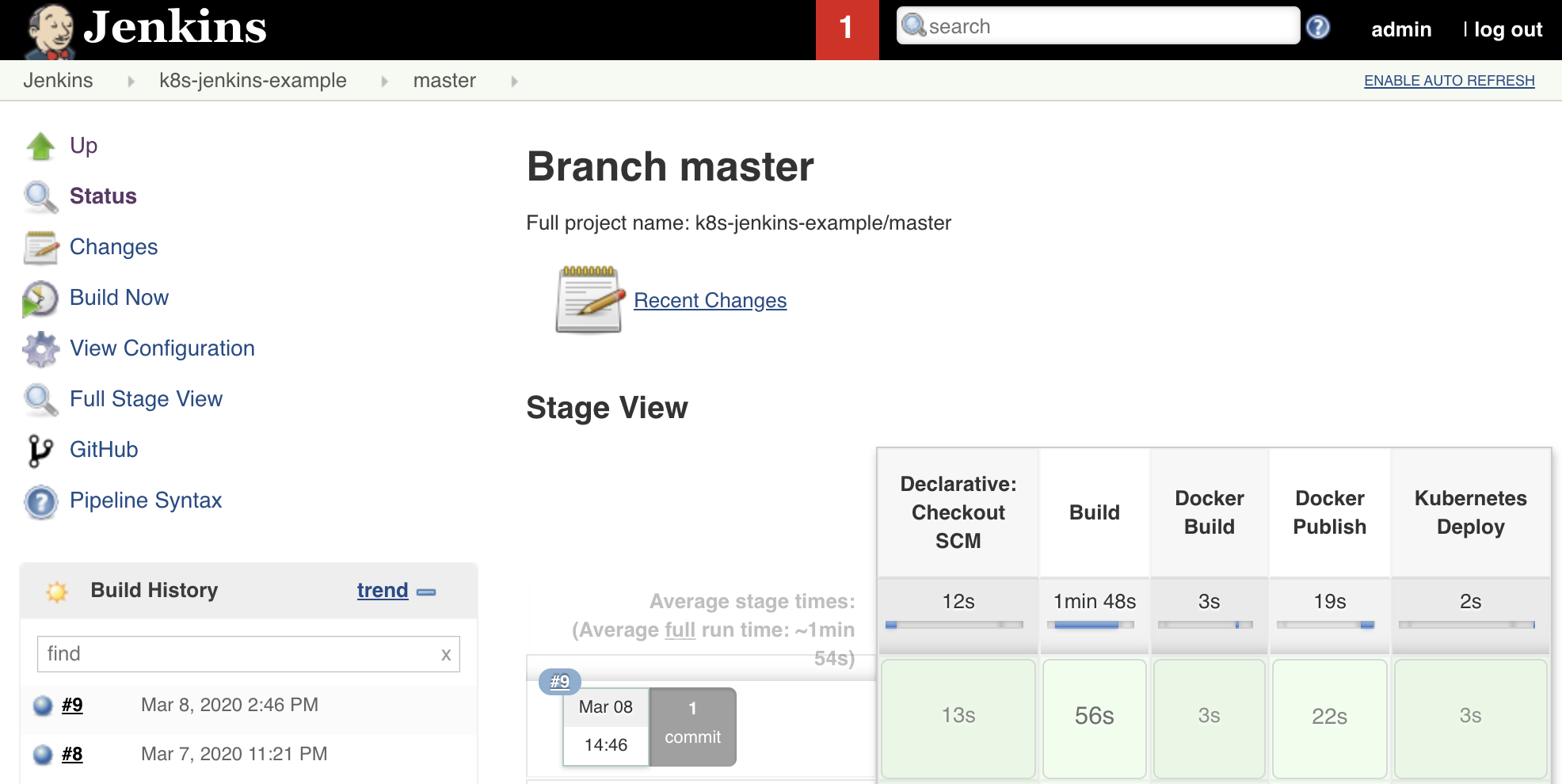Image resolution: width=1562 pixels, height=784 pixels.
Task: Click the GitHub branch icon
Action: [40, 450]
